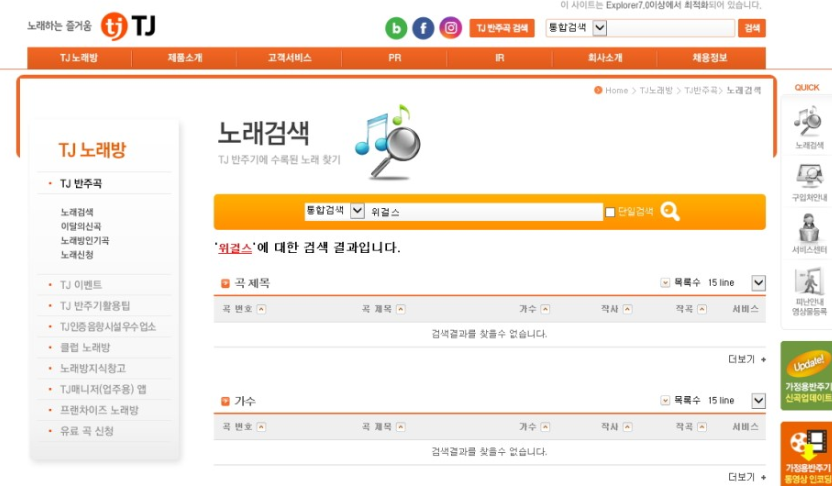This screenshot has width=832, height=486.
Task: Sort 가수 table by 작사 arrow
Action: [627, 427]
